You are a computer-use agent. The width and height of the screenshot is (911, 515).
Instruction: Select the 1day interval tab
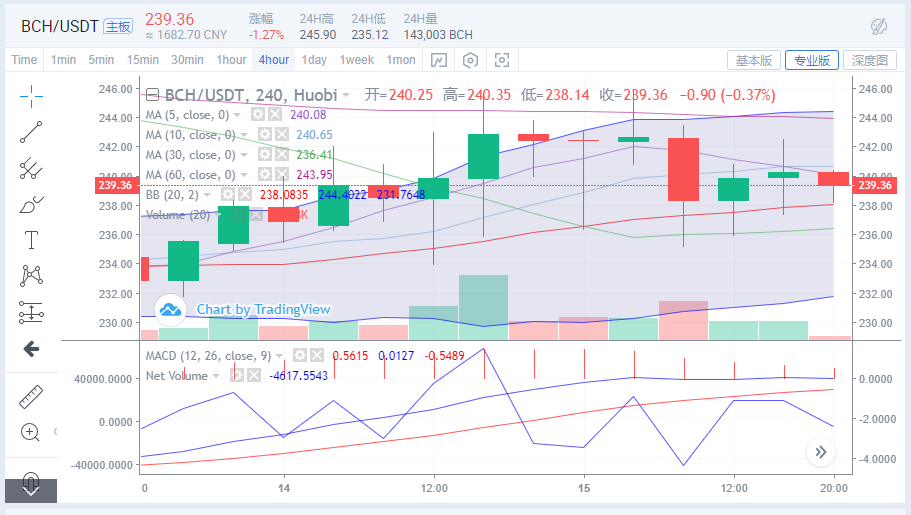(314, 60)
